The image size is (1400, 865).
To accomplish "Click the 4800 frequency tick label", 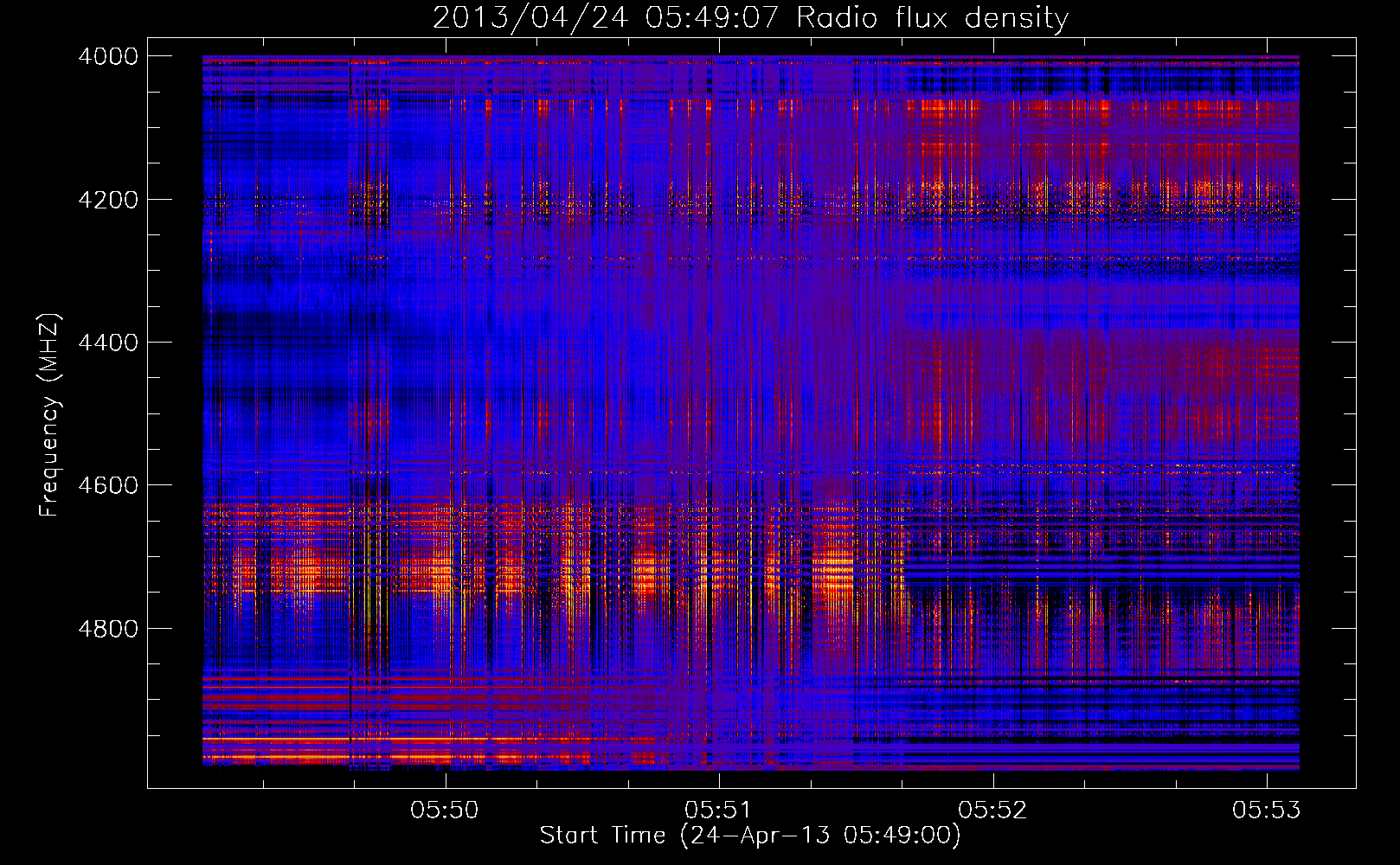I will (x=108, y=628).
